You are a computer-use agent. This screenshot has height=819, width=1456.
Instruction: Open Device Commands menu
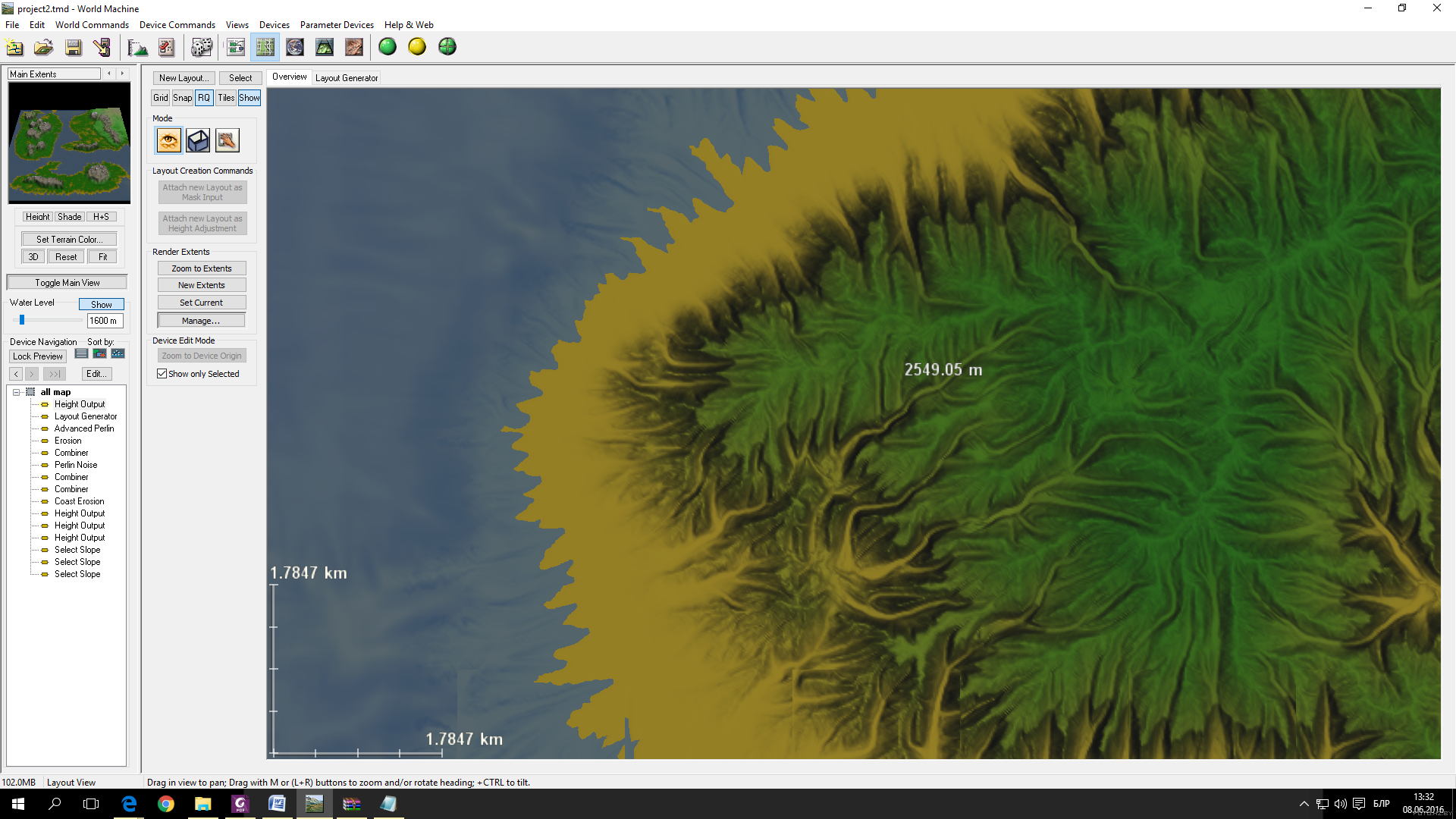[x=177, y=25]
